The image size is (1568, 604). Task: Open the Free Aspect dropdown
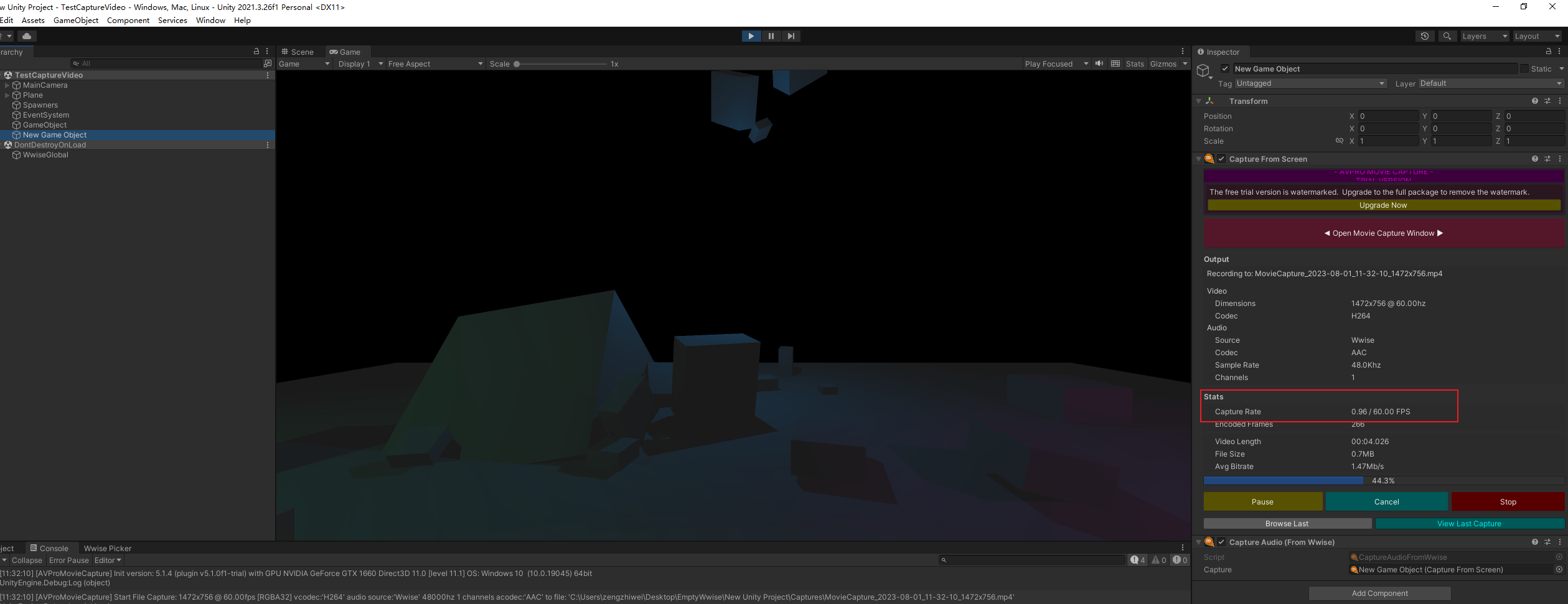click(434, 63)
